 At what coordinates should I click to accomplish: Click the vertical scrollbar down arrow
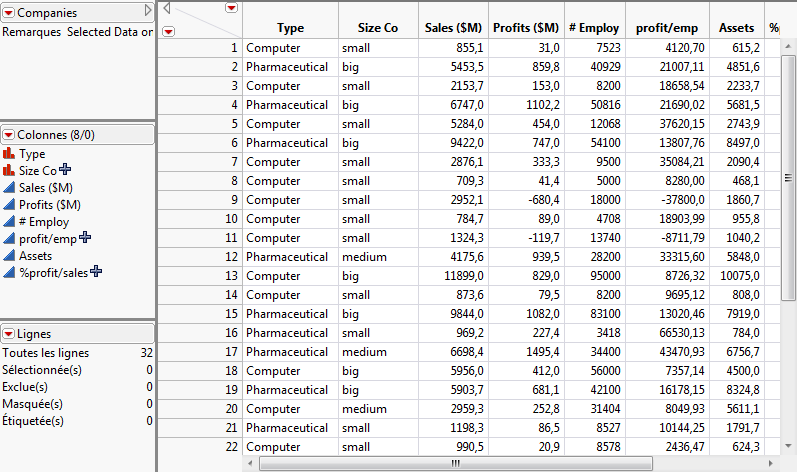[x=789, y=447]
